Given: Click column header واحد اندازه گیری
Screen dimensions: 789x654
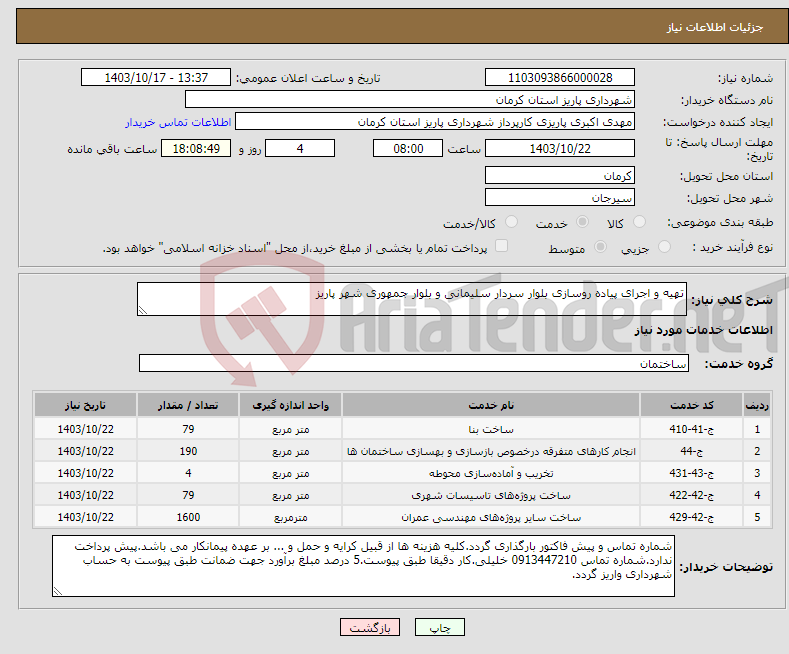Looking at the screenshot, I should coord(290,405).
